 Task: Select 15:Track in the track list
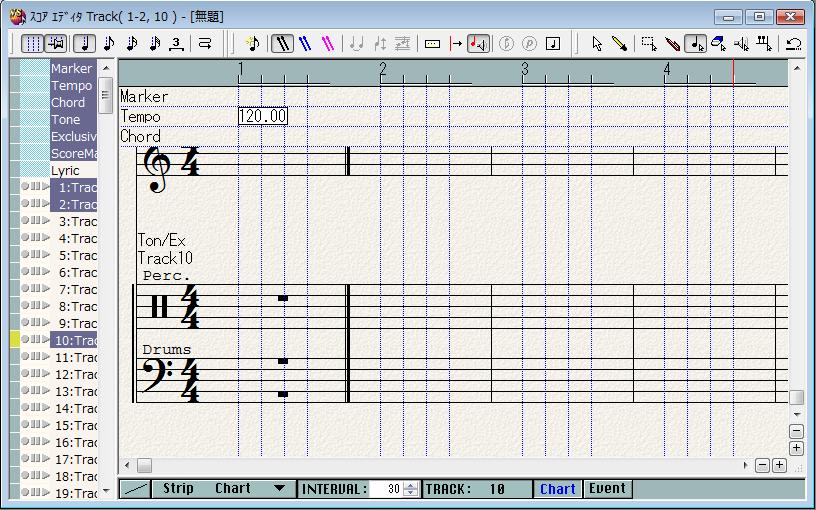pyautogui.click(x=73, y=425)
